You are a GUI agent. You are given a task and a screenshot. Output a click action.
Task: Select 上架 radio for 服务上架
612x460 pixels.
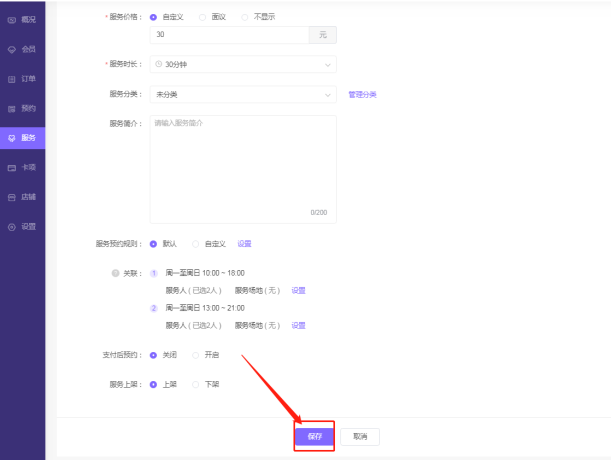pos(153,385)
